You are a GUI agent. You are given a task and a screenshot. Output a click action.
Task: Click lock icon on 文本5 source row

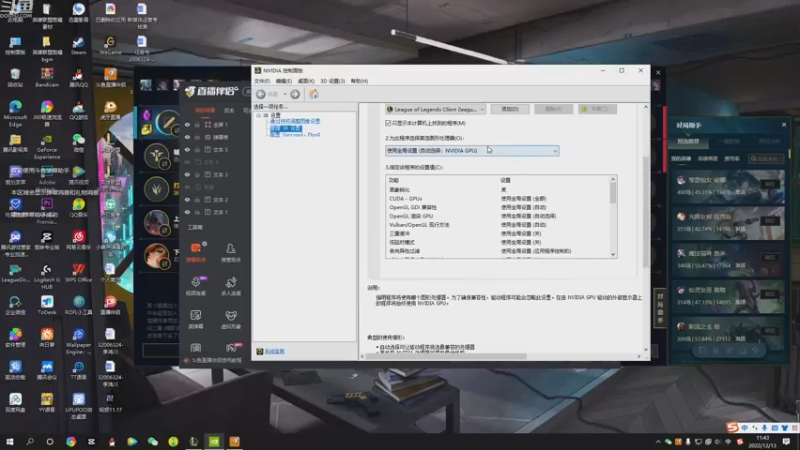pyautogui.click(x=197, y=149)
